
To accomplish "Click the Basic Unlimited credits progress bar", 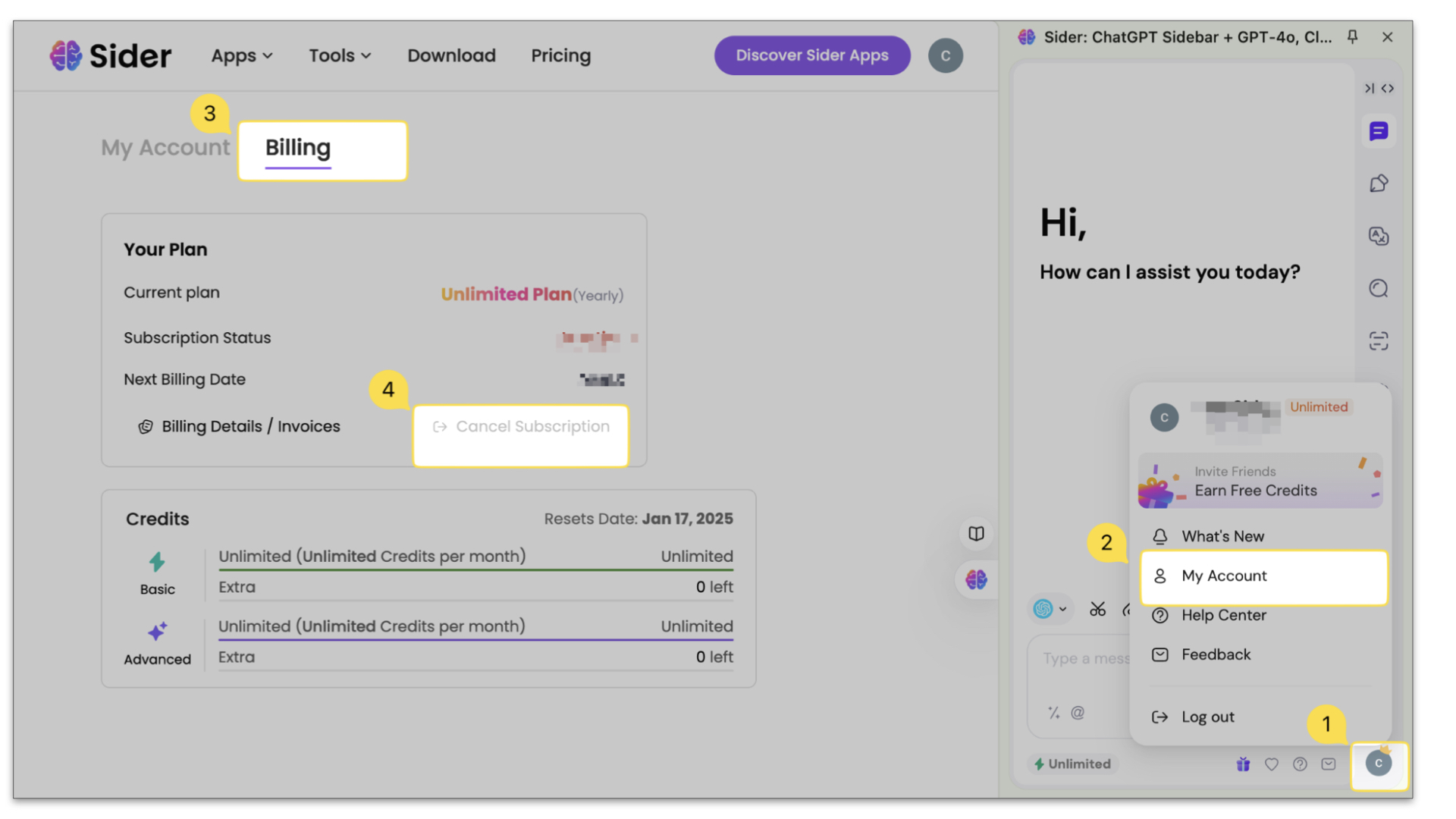I will [475, 569].
